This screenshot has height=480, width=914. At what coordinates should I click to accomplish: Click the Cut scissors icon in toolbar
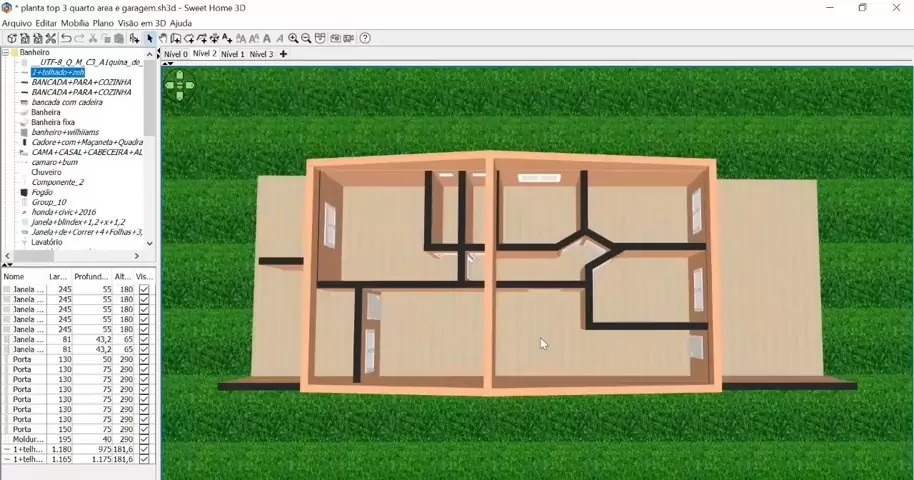pyautogui.click(x=92, y=39)
